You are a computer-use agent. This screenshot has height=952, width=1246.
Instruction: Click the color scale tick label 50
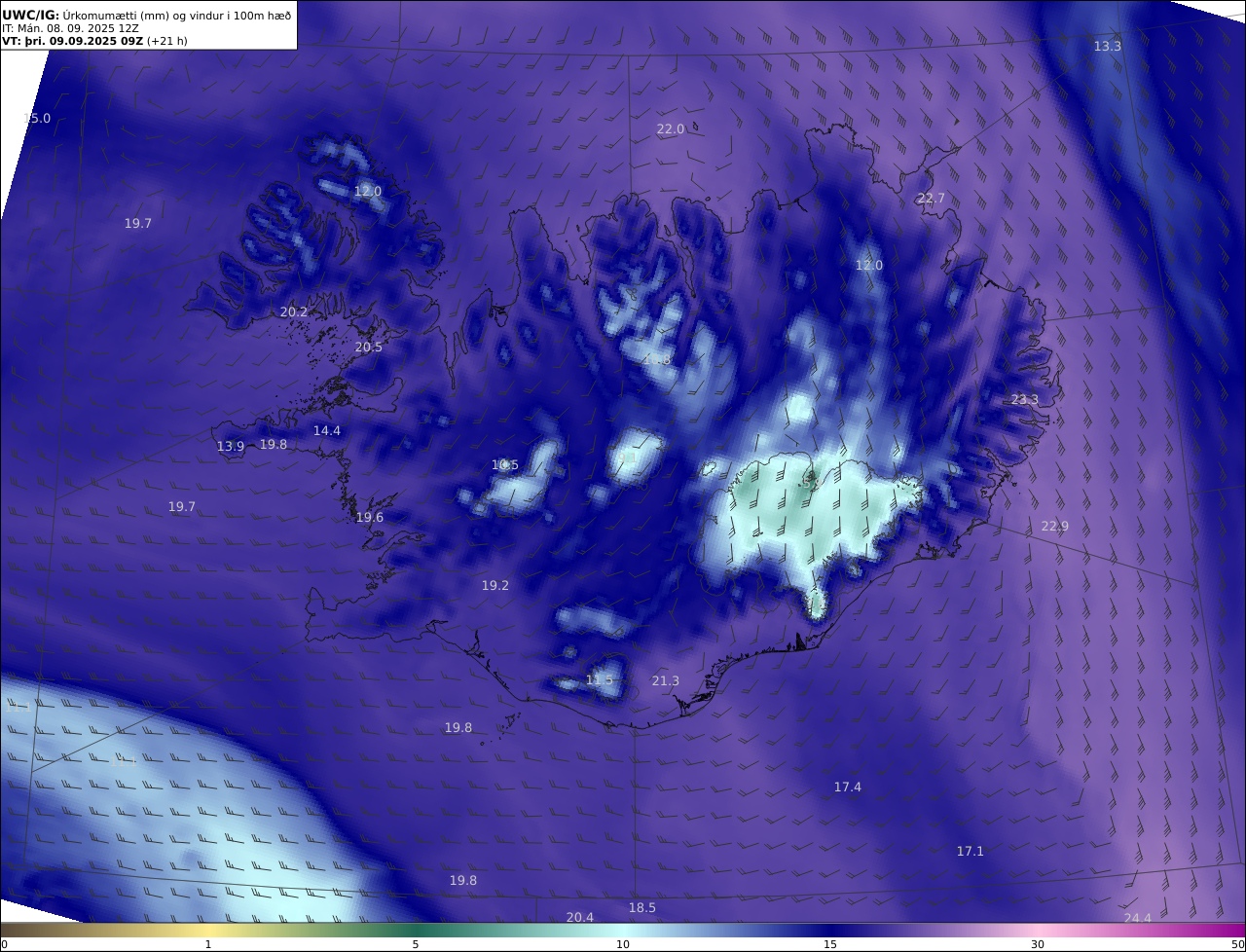pyautogui.click(x=1237, y=944)
